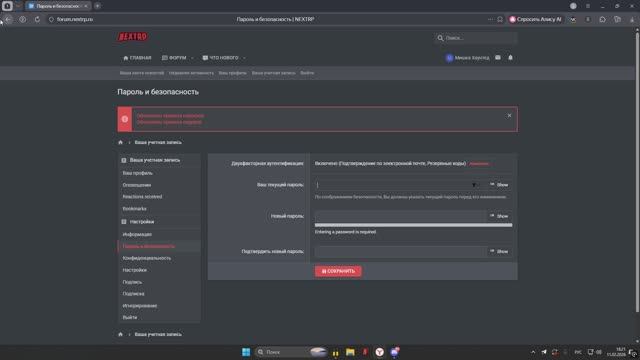Focus the confirm new password field

pos(400,251)
